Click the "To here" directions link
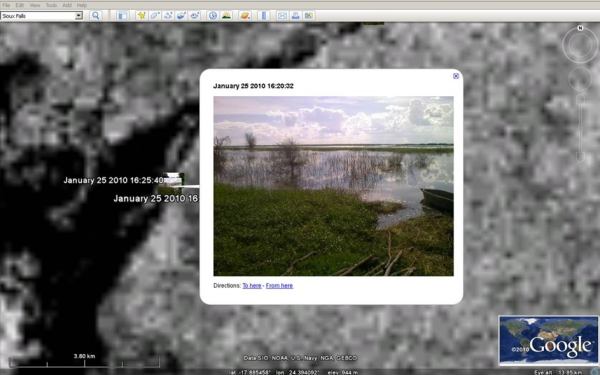Image resolution: width=600 pixels, height=375 pixels. point(252,285)
